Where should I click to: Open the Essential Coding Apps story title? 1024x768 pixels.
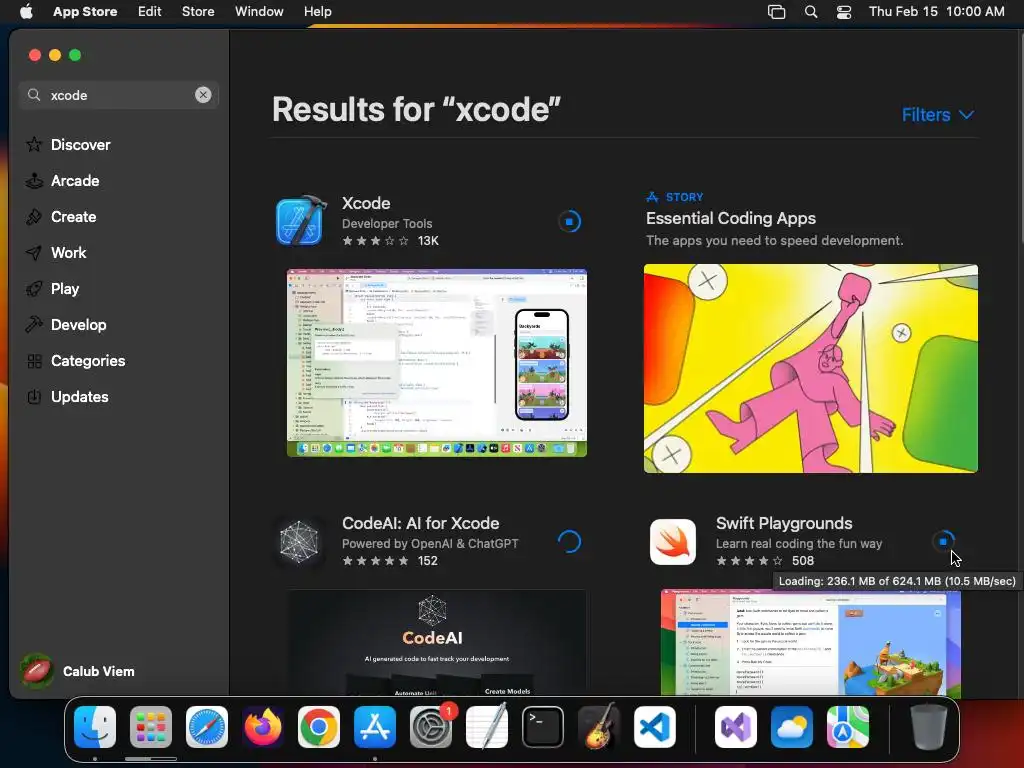(x=731, y=218)
